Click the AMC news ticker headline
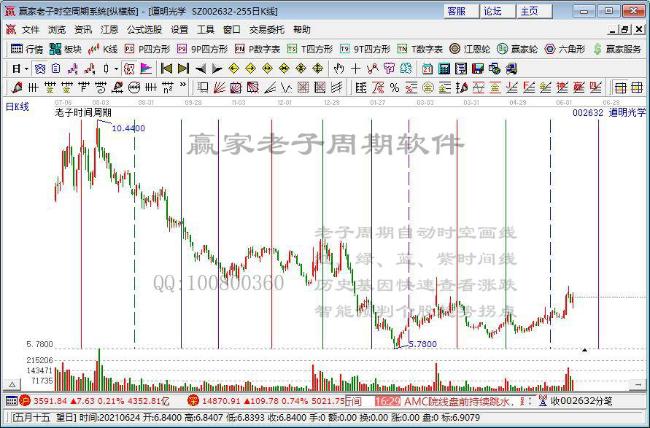Screen dimensions: 650x428 459,401
